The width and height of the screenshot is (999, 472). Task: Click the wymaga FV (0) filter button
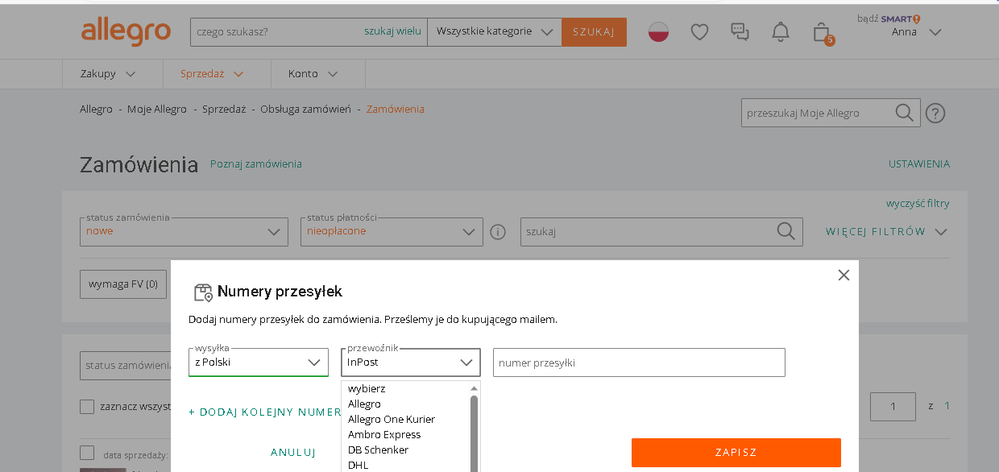(123, 285)
